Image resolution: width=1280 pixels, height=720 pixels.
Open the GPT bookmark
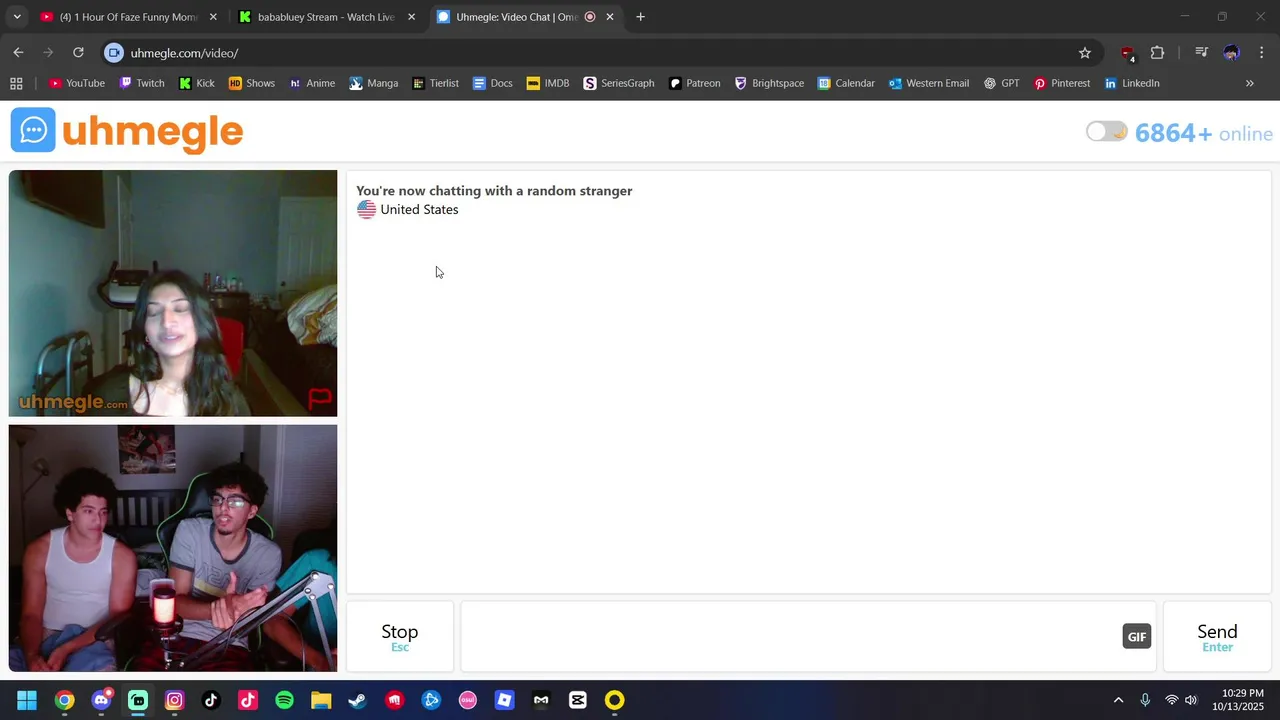coord(1002,83)
